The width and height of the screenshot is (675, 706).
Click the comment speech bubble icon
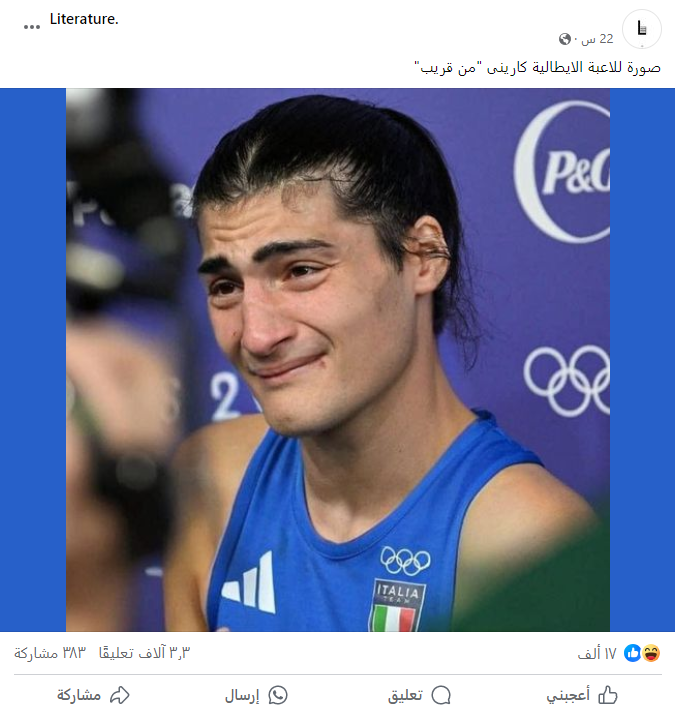click(441, 695)
